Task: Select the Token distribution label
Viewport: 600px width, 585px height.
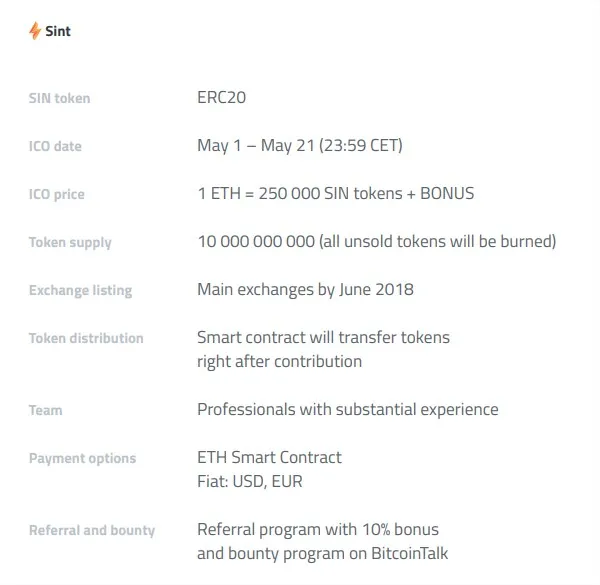Action: pyautogui.click(x=86, y=338)
